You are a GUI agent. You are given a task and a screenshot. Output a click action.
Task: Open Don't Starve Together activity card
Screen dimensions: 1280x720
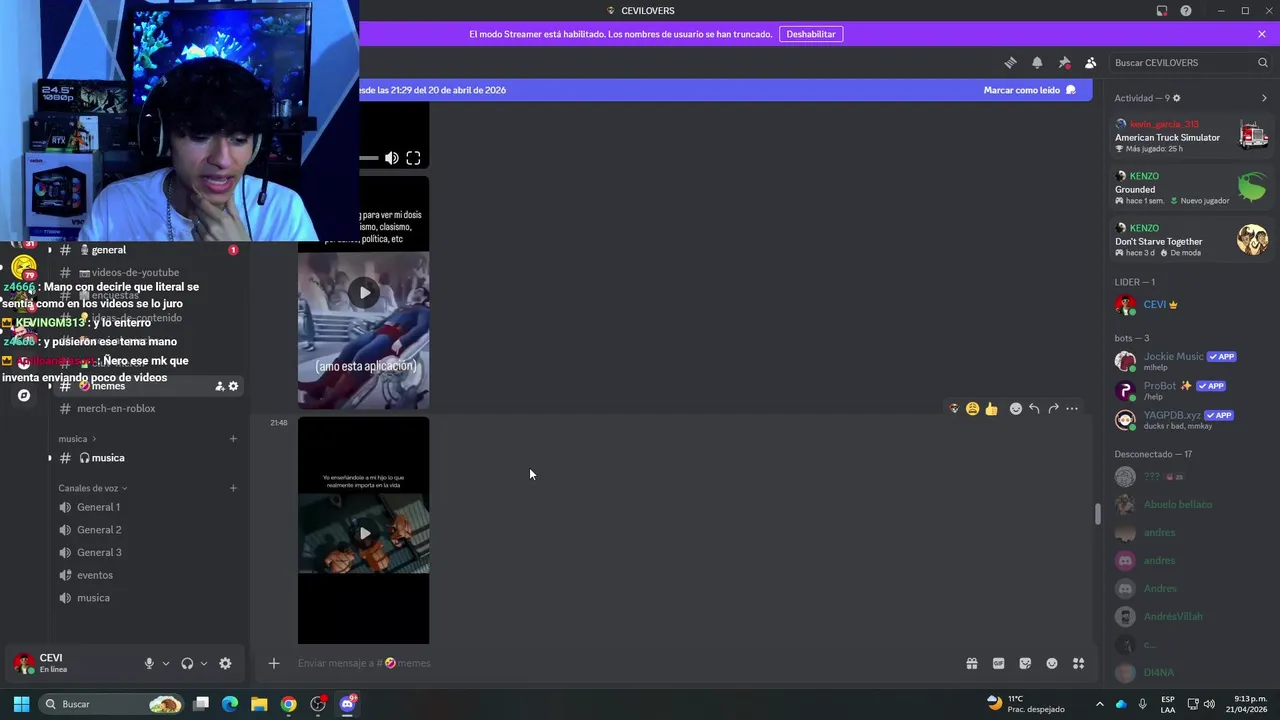point(1192,240)
